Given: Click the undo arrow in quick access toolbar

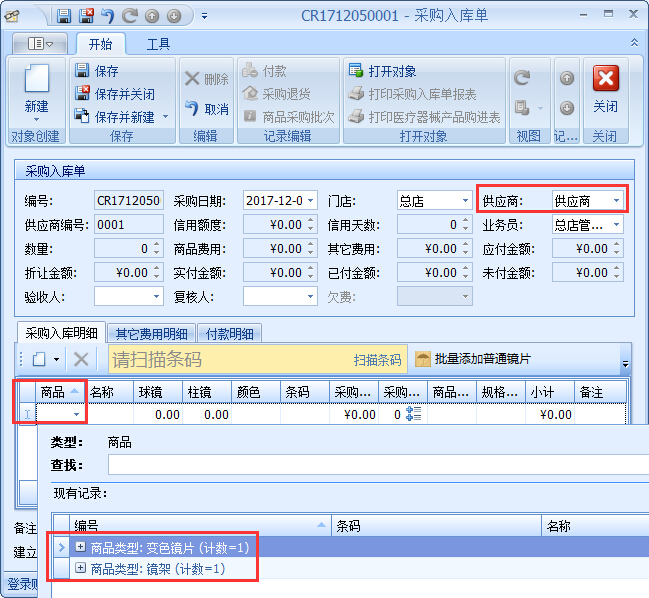Looking at the screenshot, I should coord(108,16).
